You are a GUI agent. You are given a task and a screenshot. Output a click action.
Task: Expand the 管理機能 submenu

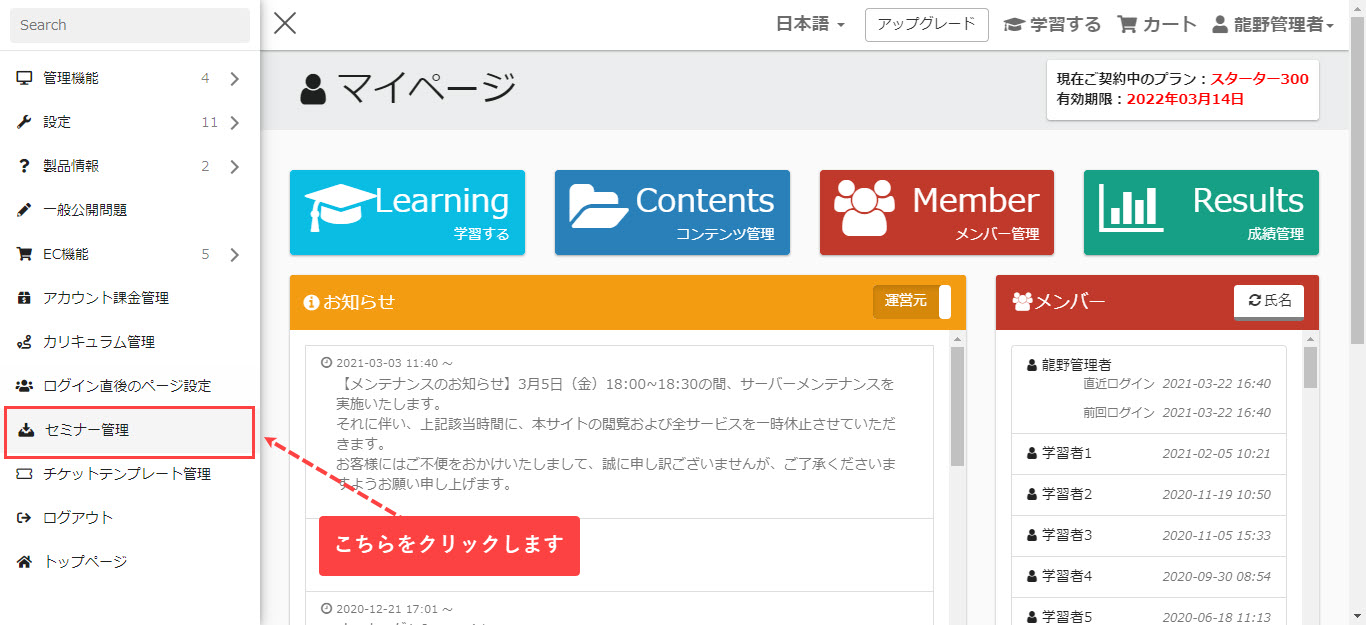pyautogui.click(x=234, y=79)
